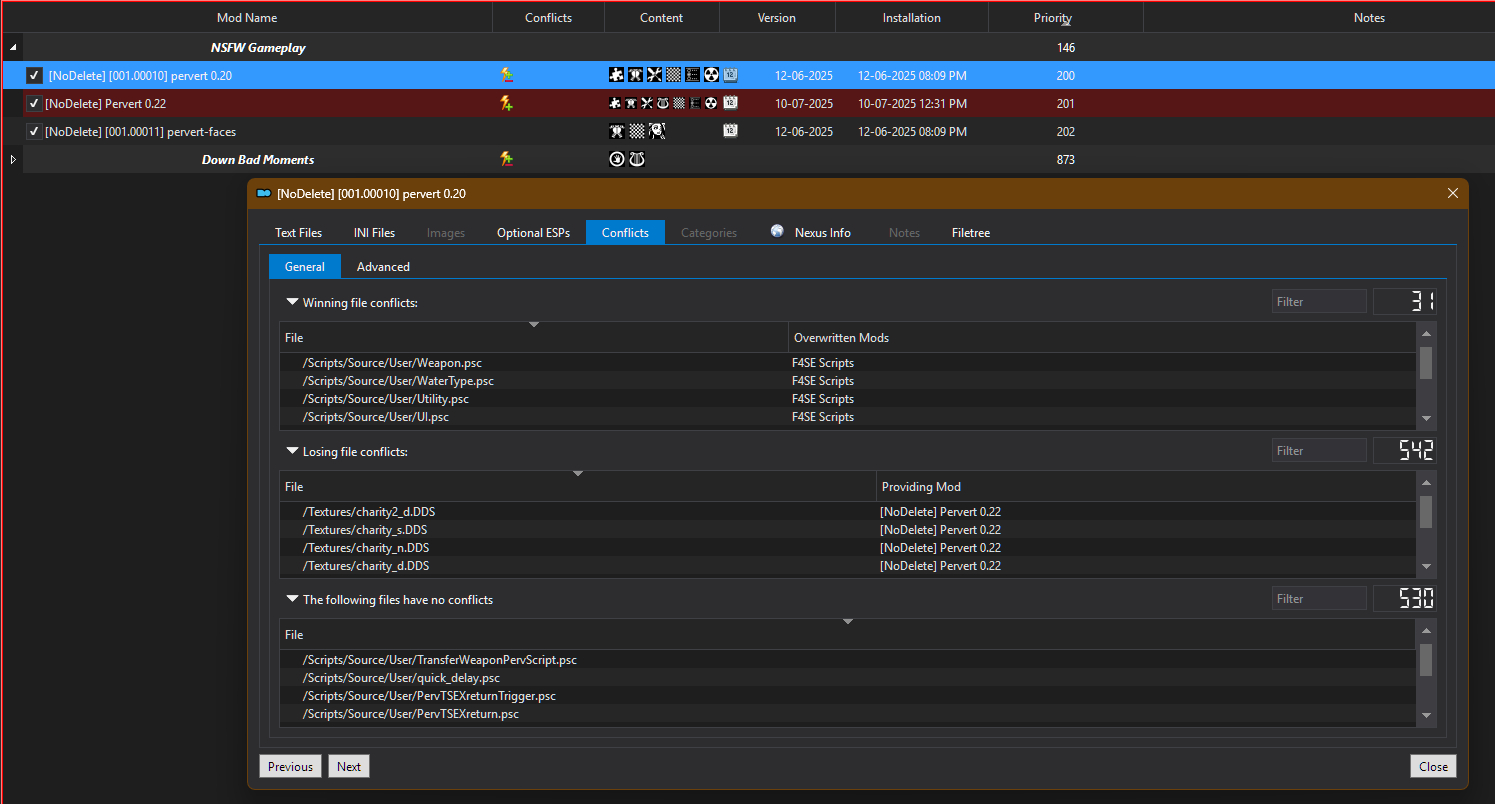Click face icon in pervert-faces row
The image size is (1495, 804).
pyautogui.click(x=657, y=131)
